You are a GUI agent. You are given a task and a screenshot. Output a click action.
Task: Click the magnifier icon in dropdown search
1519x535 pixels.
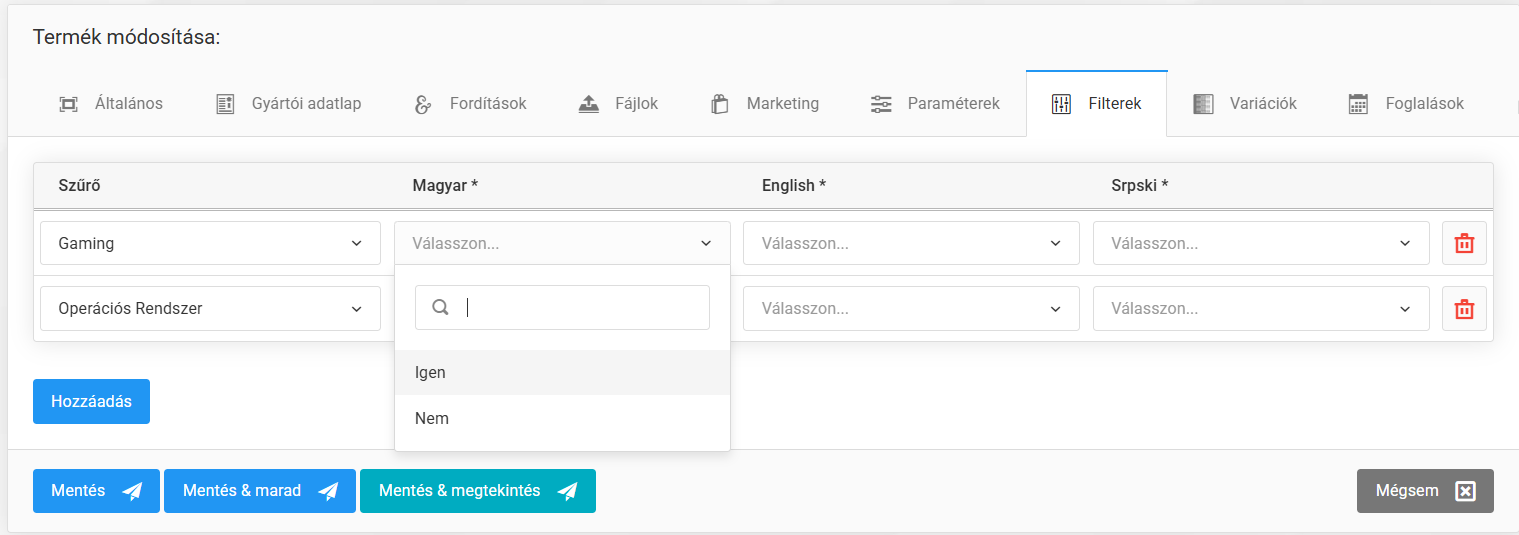(440, 308)
